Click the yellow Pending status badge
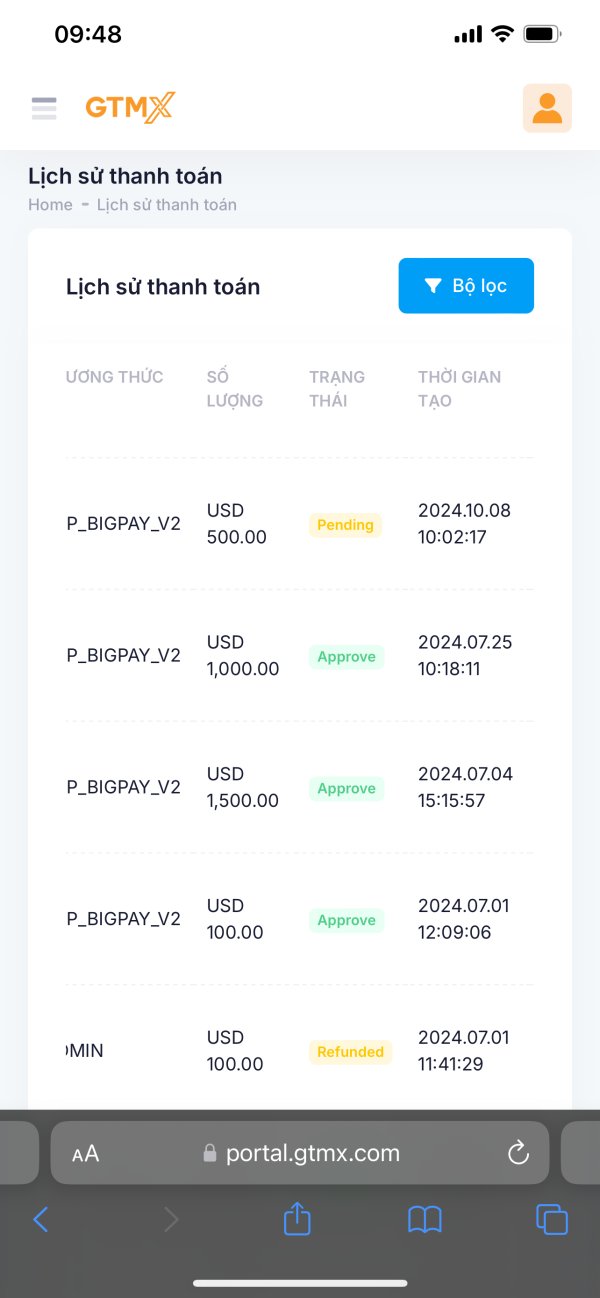Screen dimensions: 600x1298 (345, 525)
